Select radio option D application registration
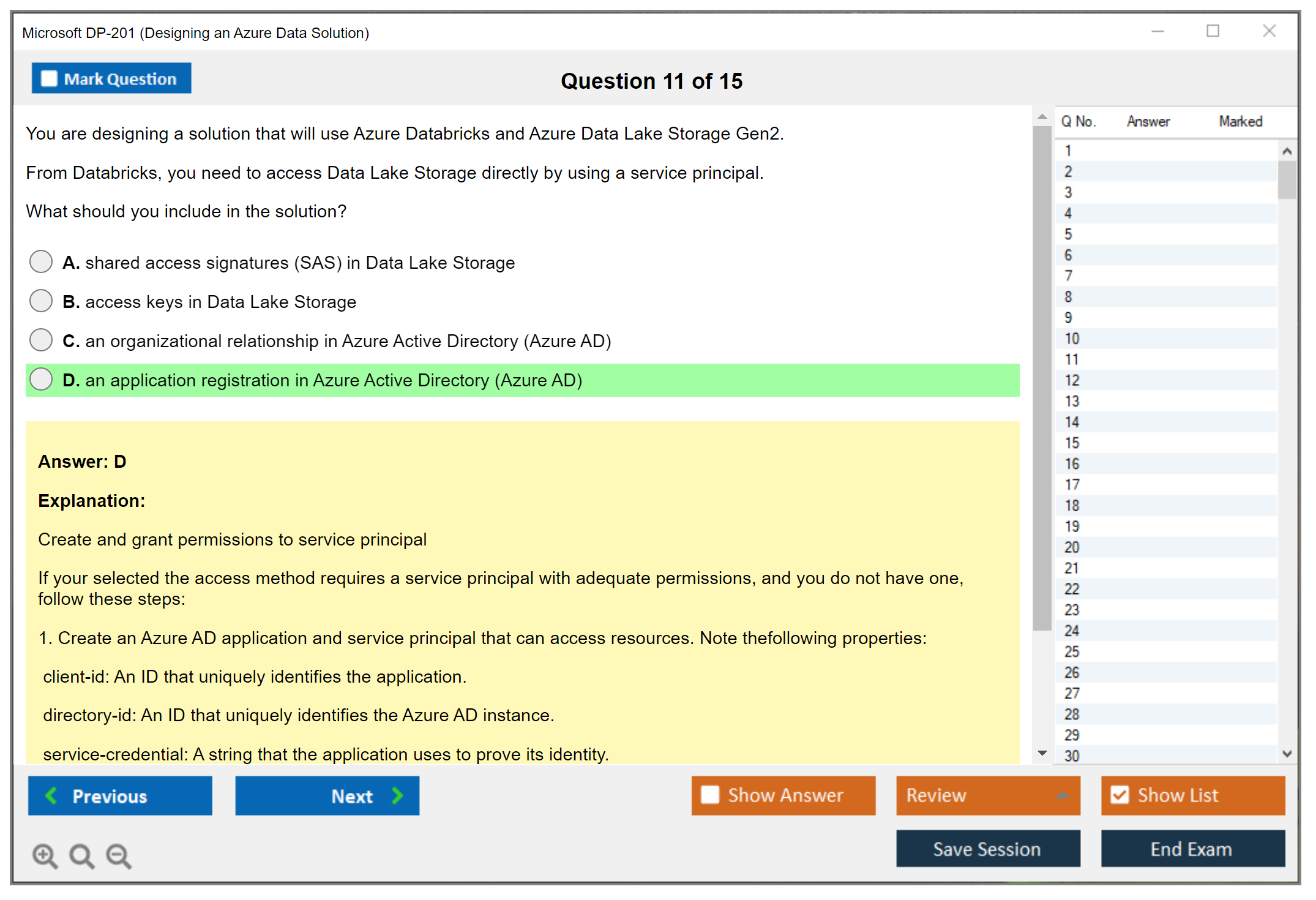 click(41, 380)
